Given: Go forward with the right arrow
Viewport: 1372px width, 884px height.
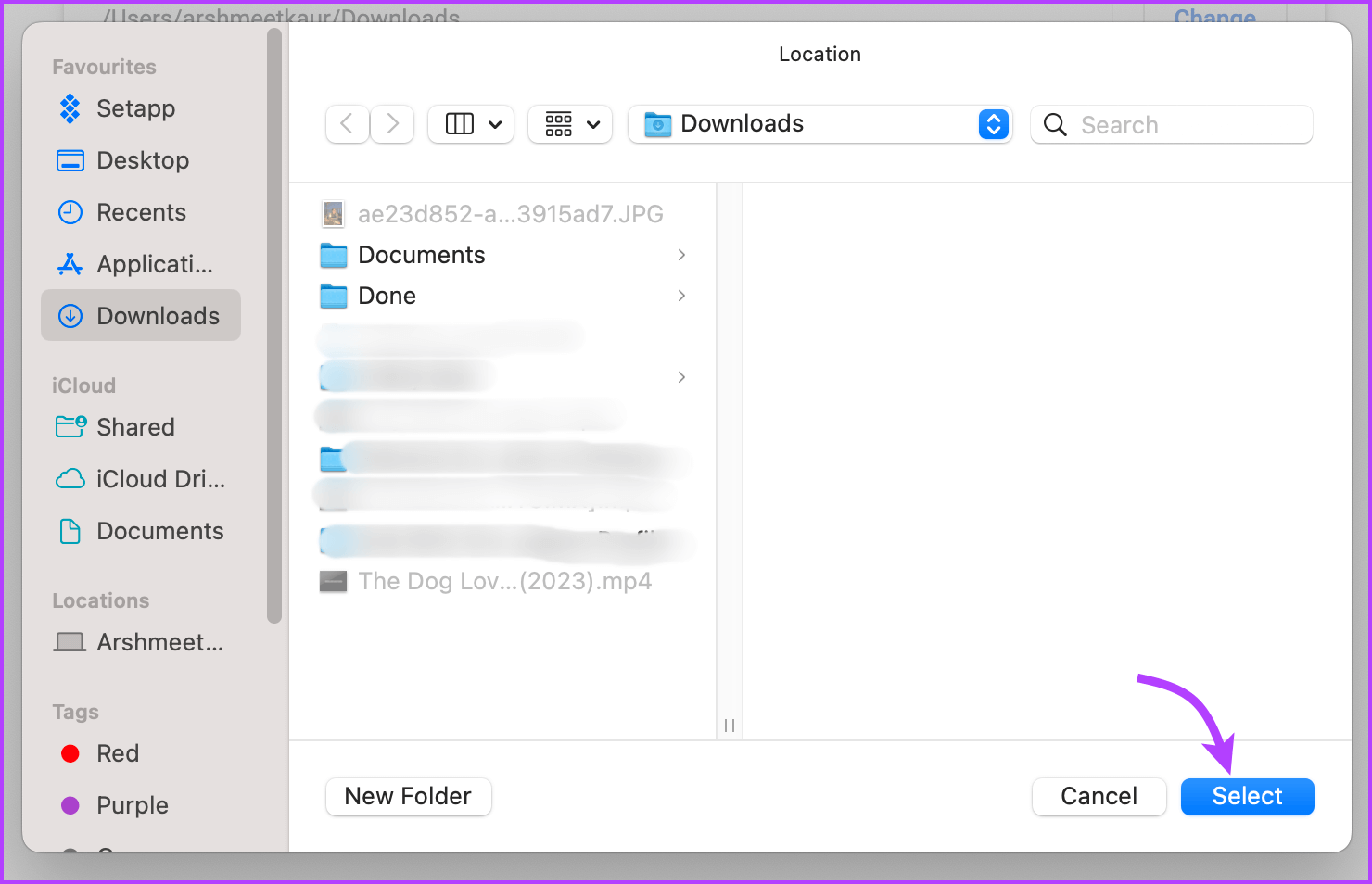Looking at the screenshot, I should (x=392, y=124).
